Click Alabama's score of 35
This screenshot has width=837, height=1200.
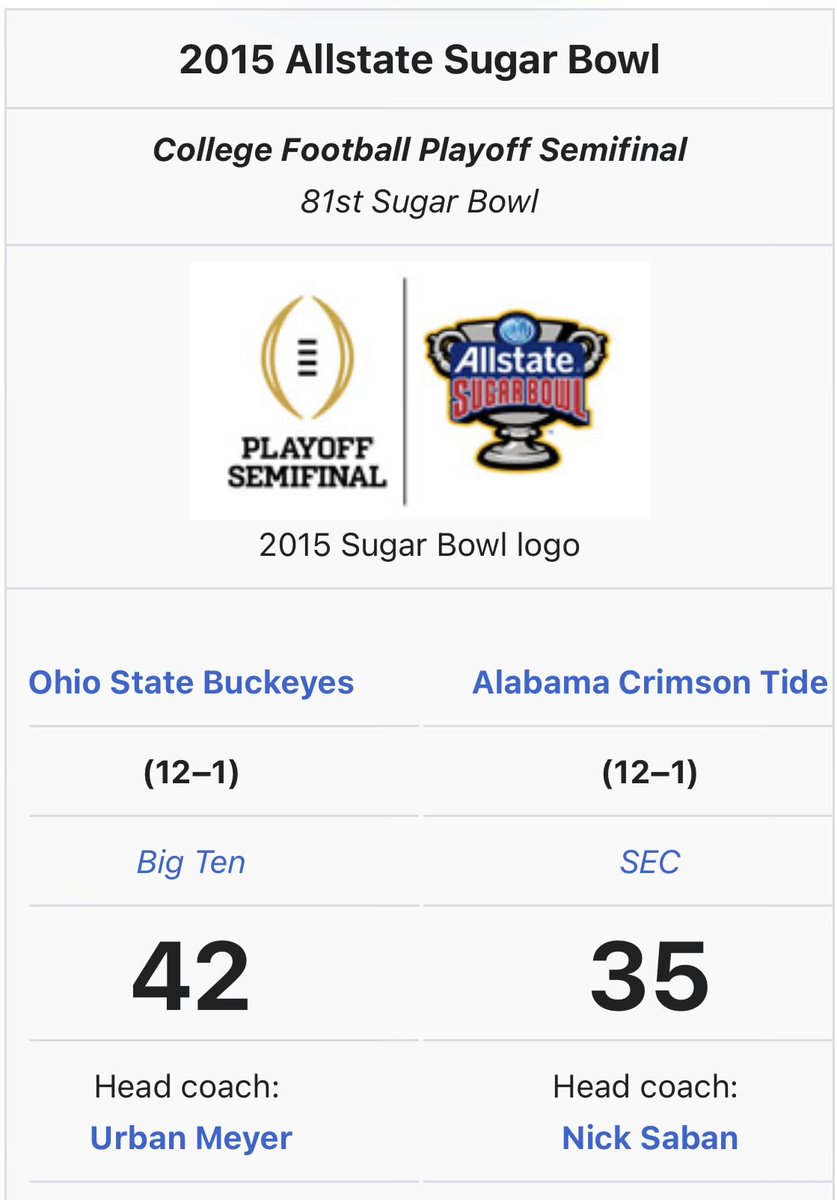point(649,976)
